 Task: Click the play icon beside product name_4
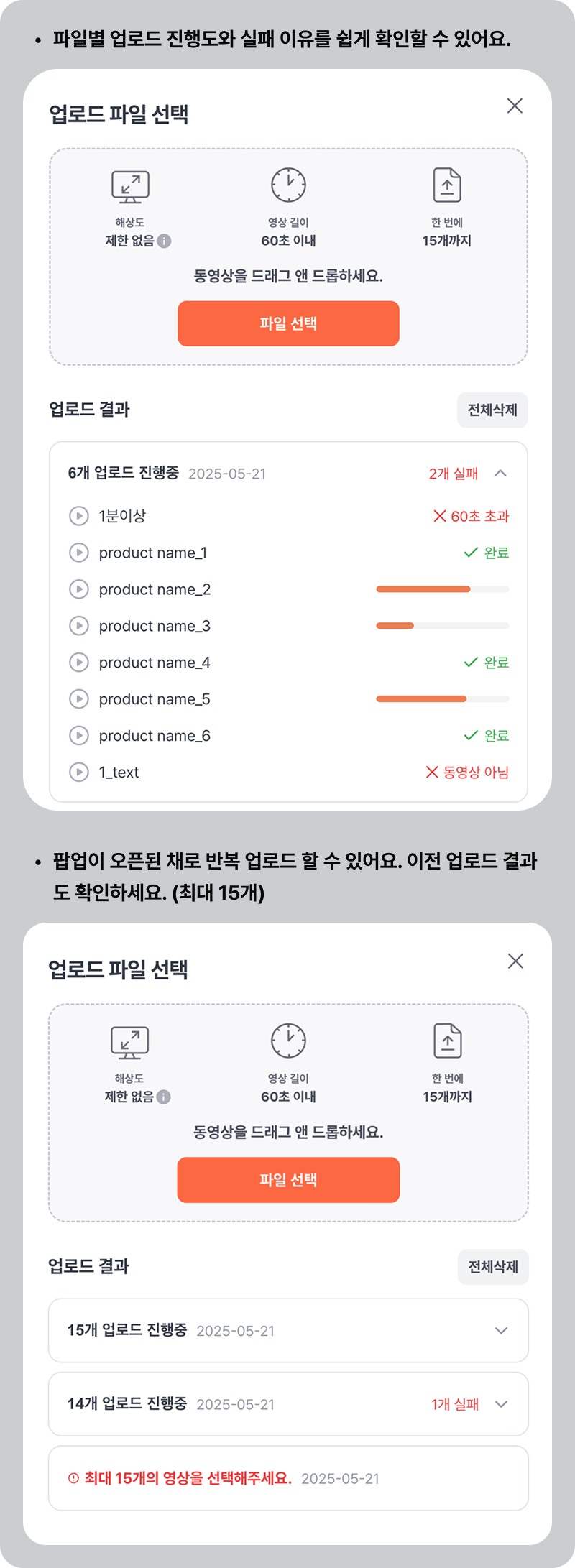tap(78, 663)
